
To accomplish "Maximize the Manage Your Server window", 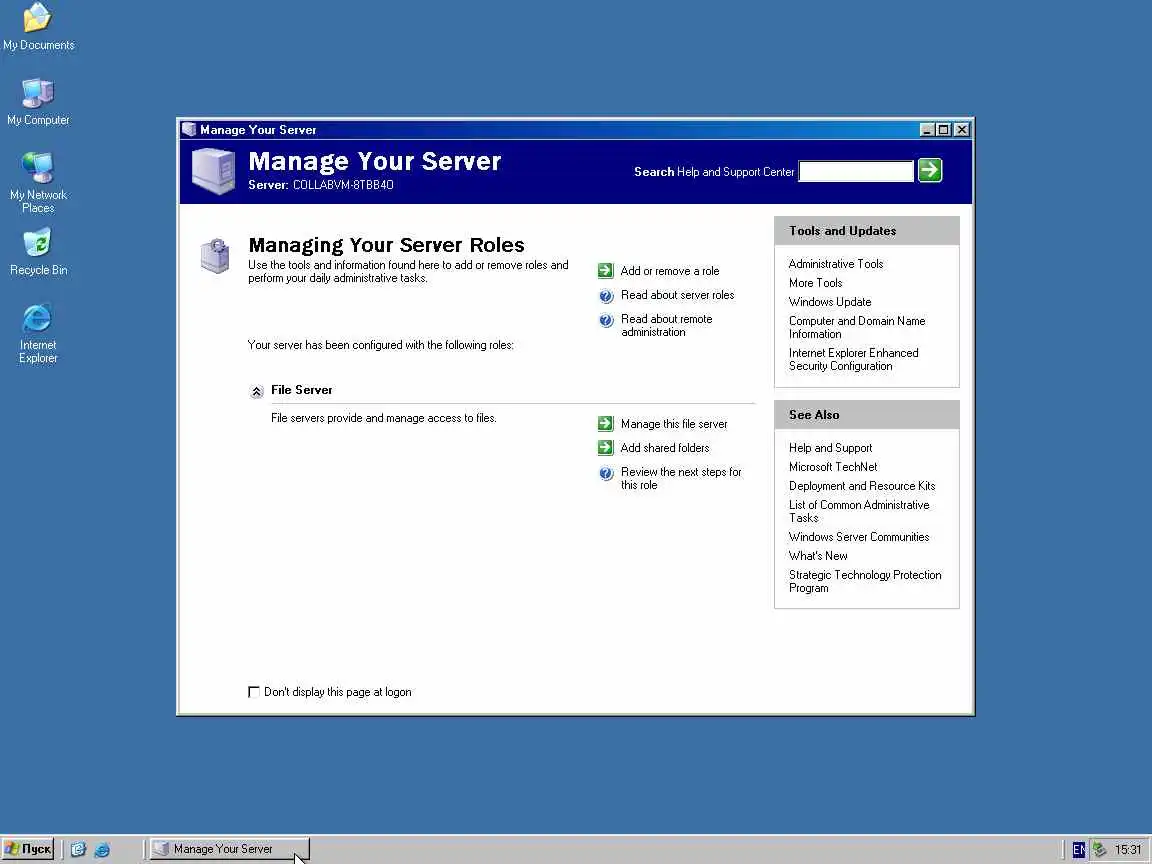I will click(x=943, y=130).
